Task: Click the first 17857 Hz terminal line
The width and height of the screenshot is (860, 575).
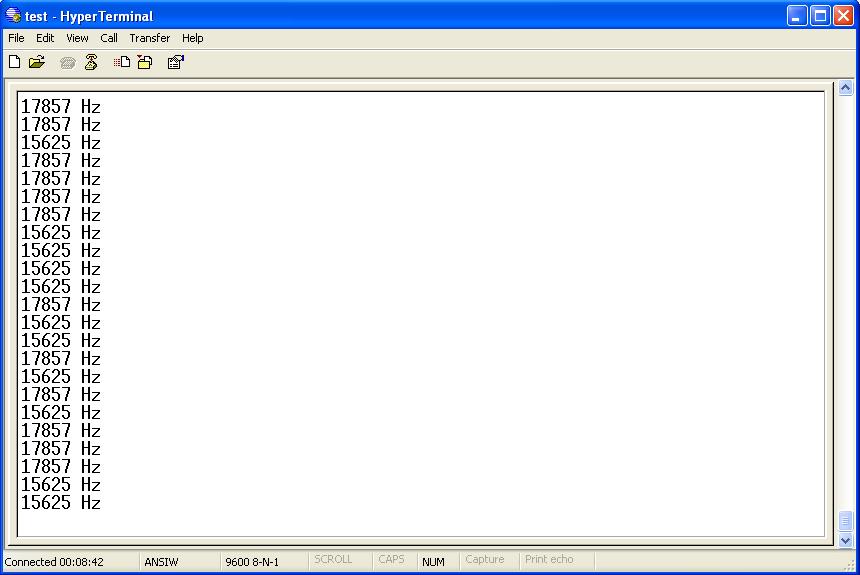Action: tap(61, 106)
